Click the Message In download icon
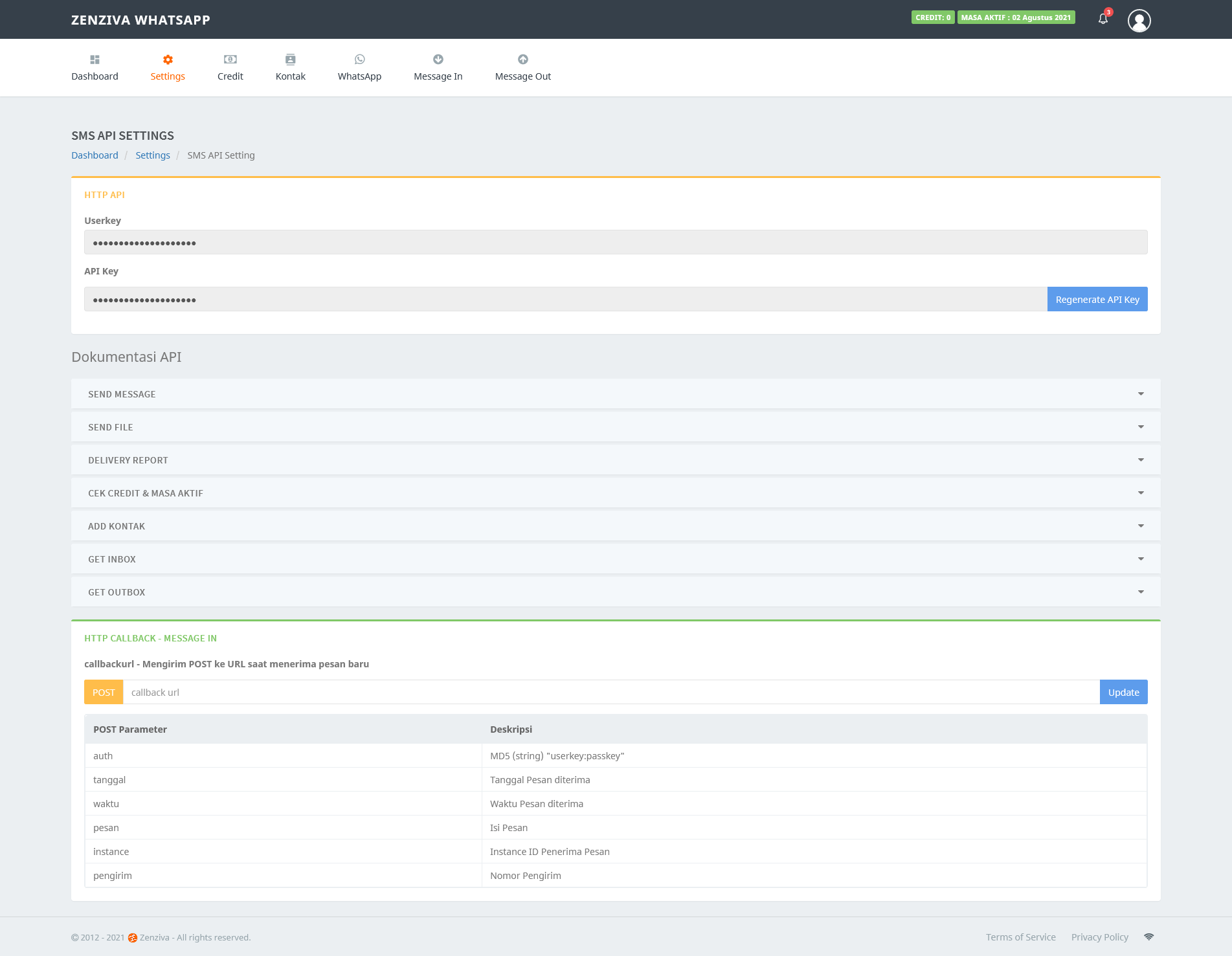 click(438, 60)
